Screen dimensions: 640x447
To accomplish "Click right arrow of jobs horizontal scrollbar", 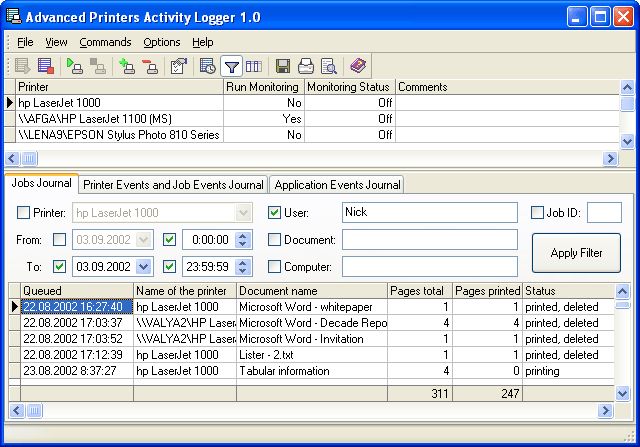I will [605, 410].
